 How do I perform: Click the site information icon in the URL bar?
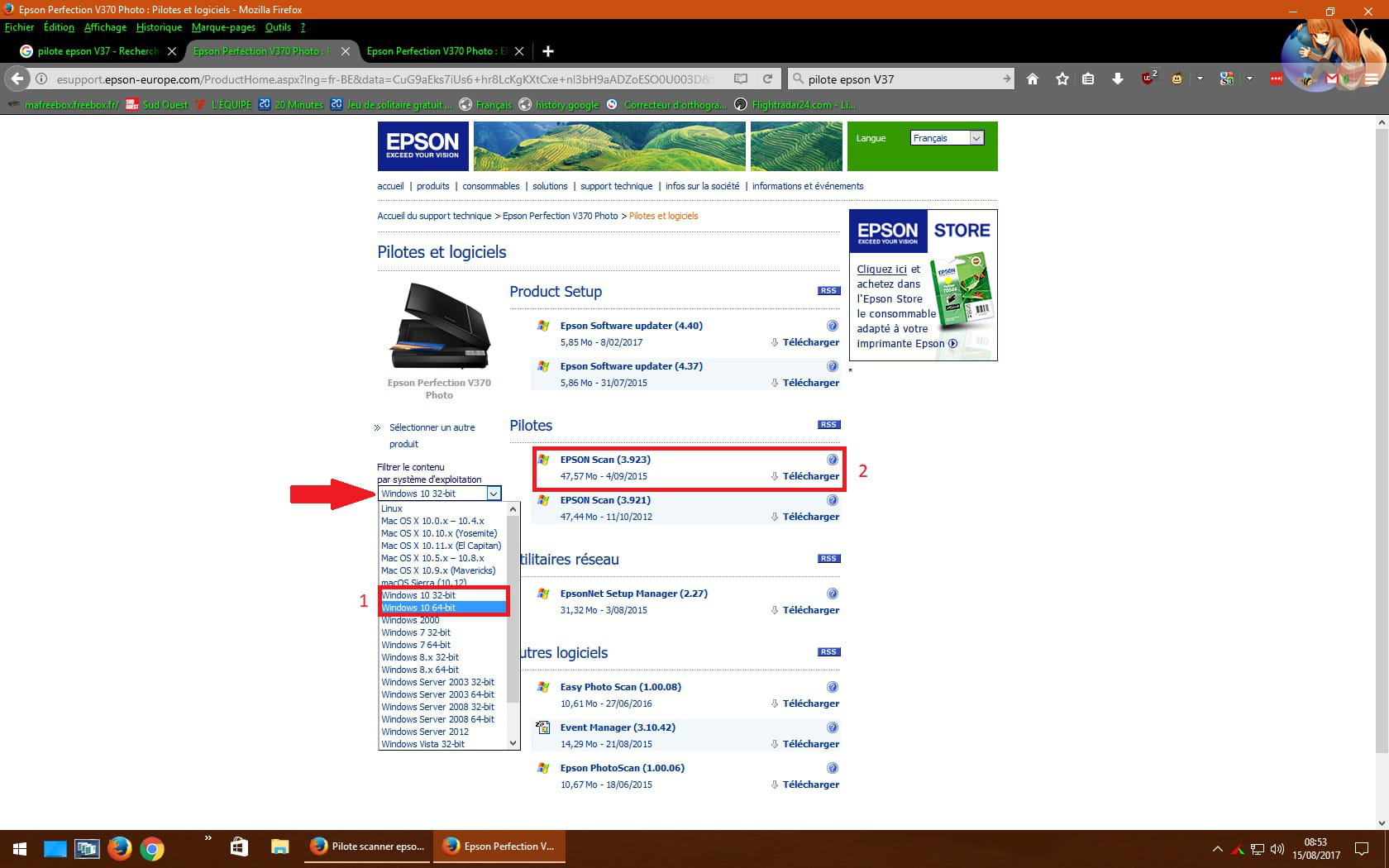click(x=41, y=79)
